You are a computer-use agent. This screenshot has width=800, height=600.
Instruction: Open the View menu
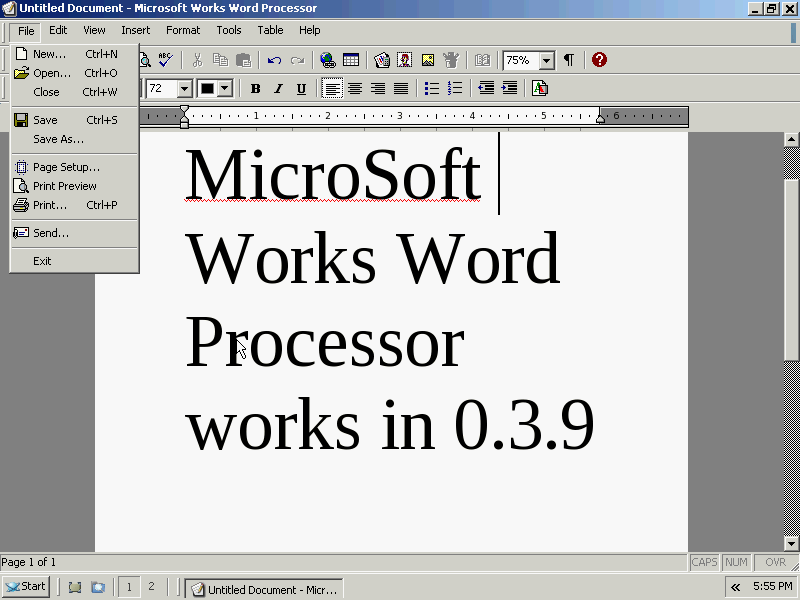tap(94, 30)
